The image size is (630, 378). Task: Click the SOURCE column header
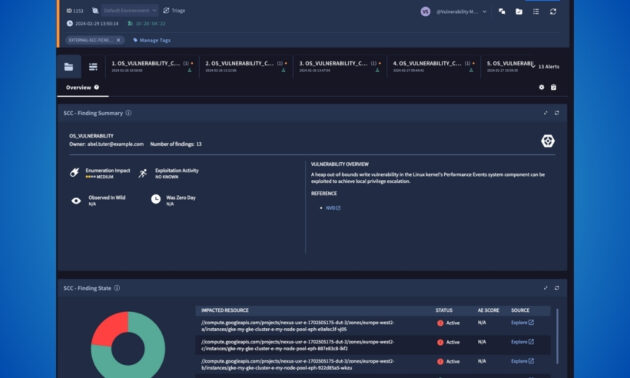[520, 311]
